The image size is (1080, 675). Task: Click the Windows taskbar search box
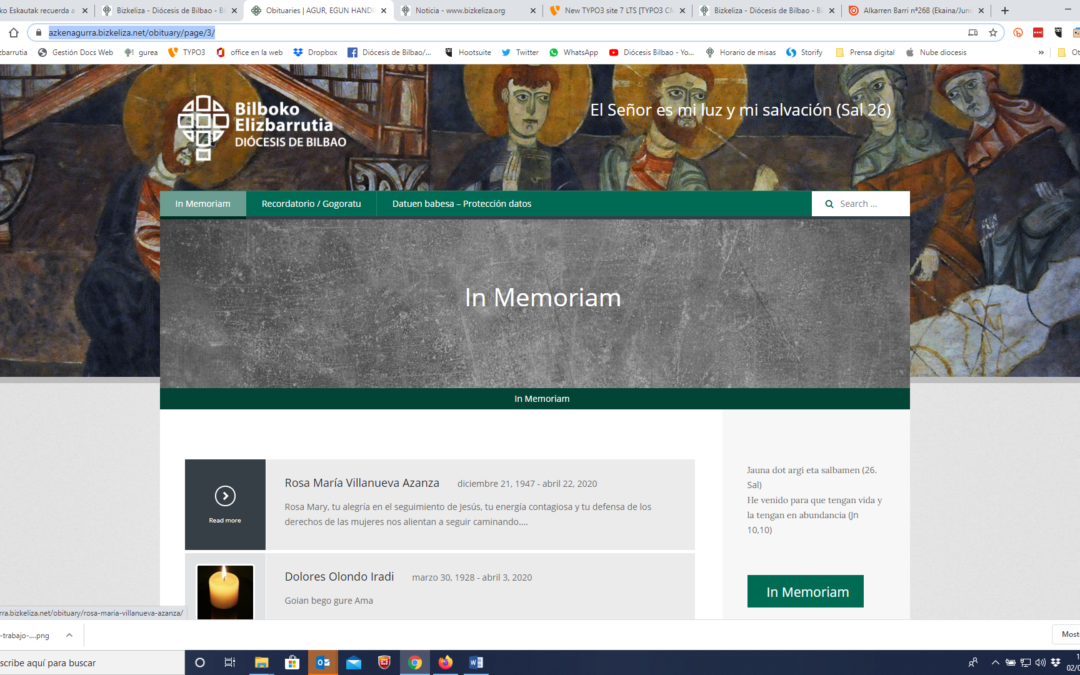point(92,663)
